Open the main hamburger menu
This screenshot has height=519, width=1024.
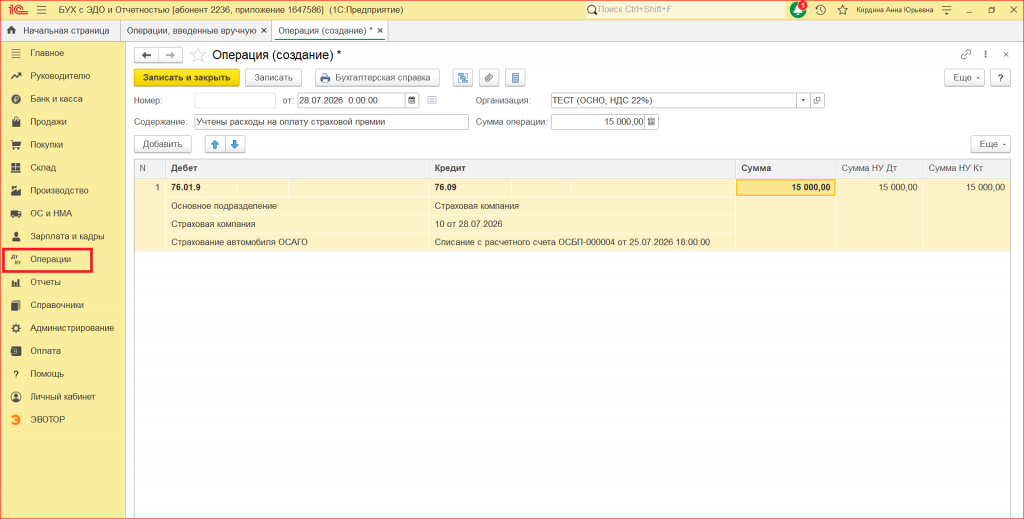(x=41, y=10)
